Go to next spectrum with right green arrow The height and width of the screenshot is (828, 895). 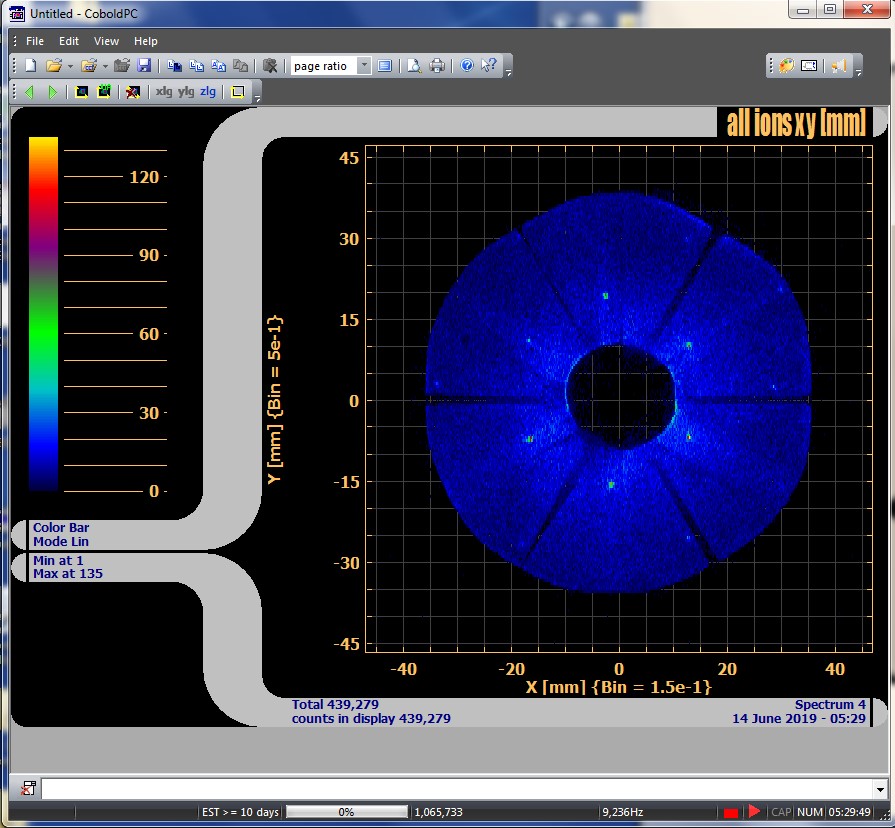[x=53, y=92]
